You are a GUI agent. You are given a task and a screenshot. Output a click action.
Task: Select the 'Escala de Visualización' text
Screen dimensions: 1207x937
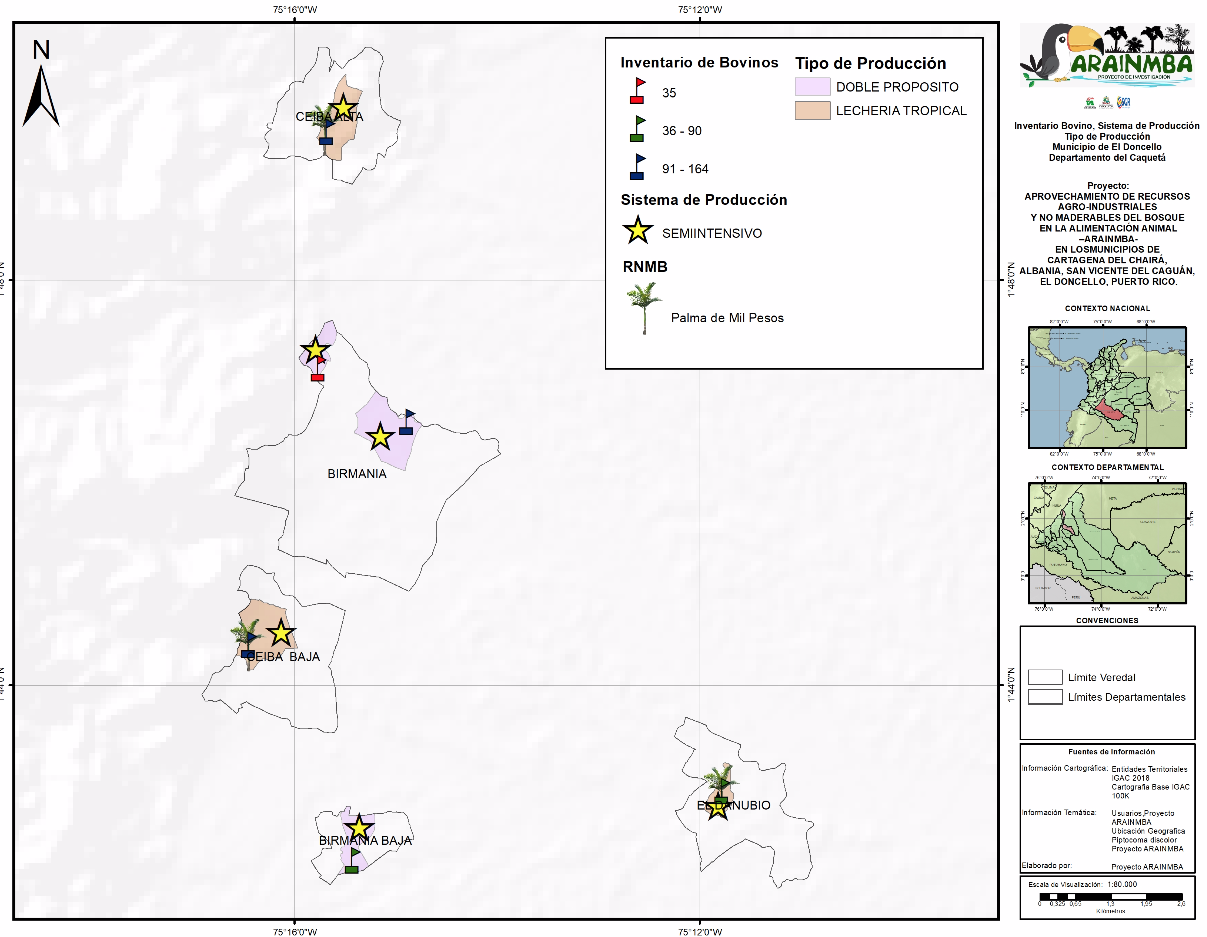click(x=1064, y=885)
